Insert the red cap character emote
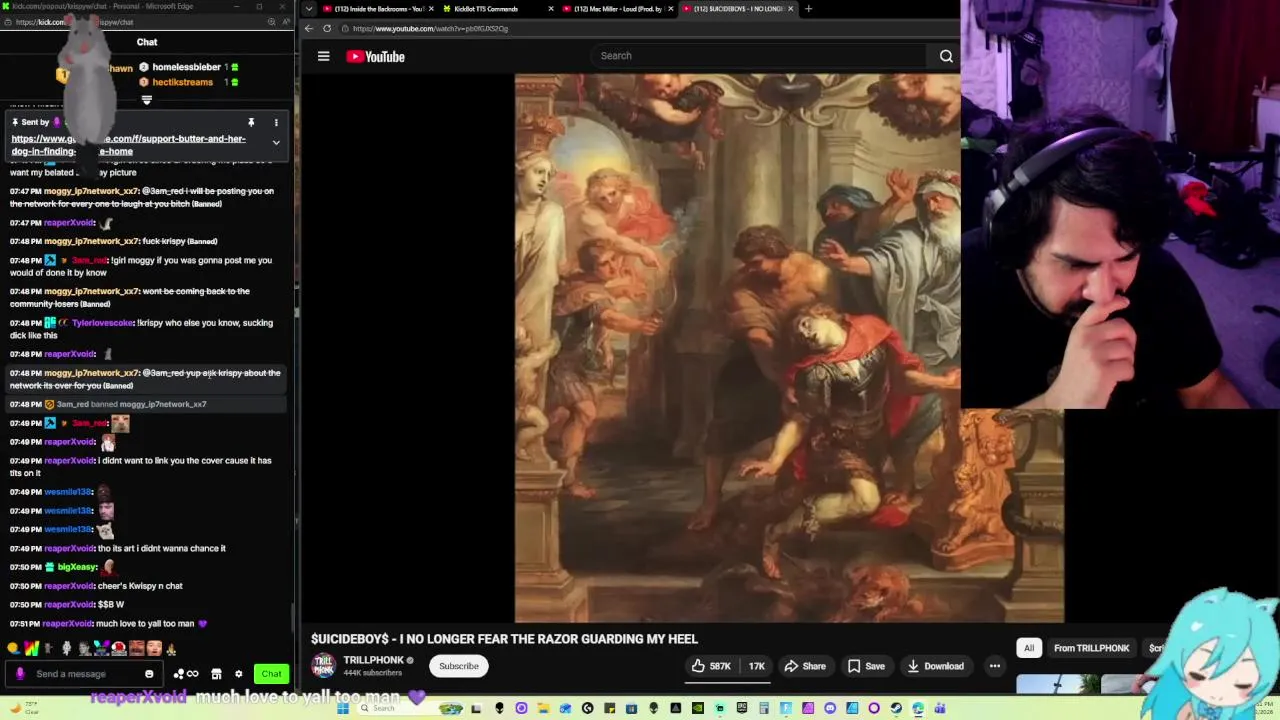This screenshot has height=720, width=1280. [119, 649]
